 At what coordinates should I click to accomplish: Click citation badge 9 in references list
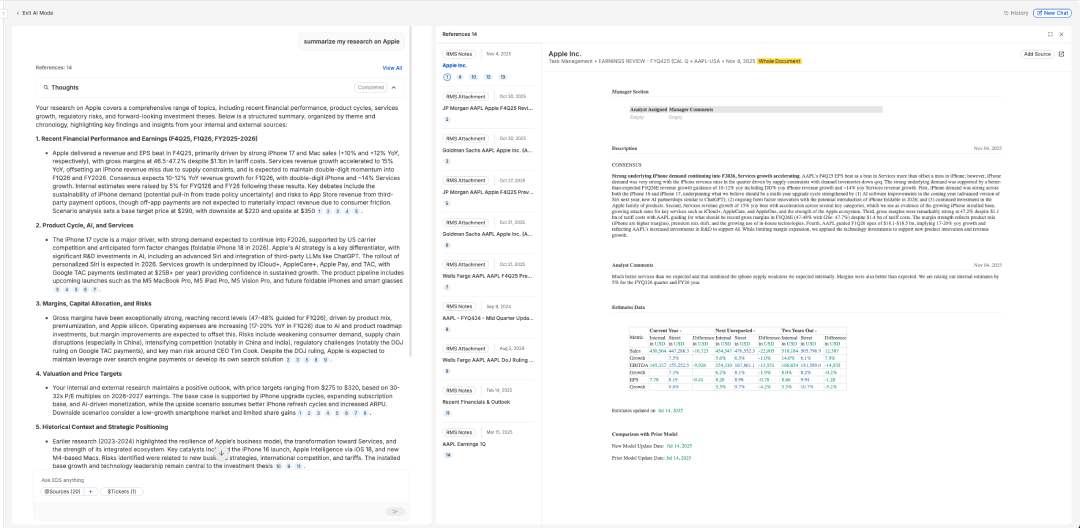pos(447,372)
